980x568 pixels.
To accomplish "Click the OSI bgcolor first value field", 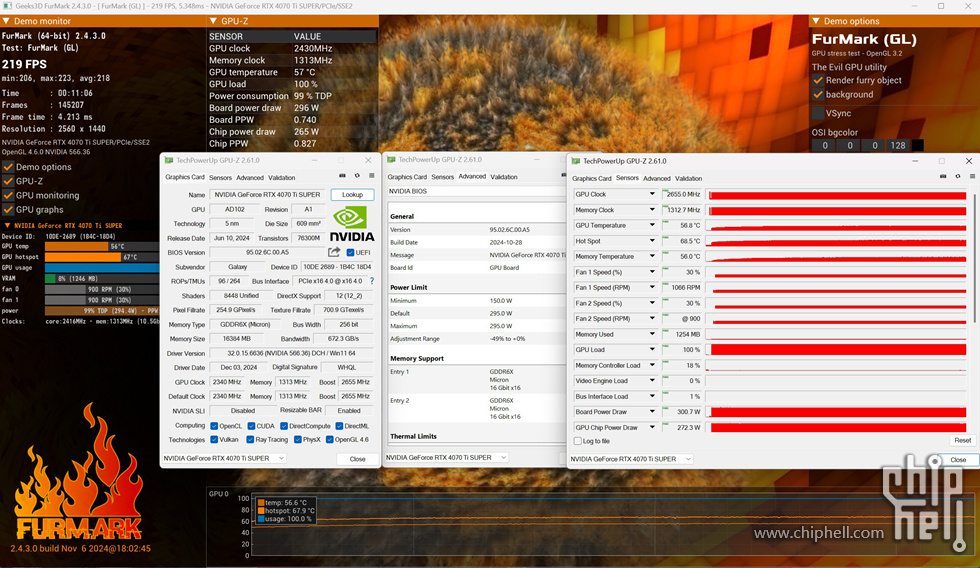I will 824,145.
